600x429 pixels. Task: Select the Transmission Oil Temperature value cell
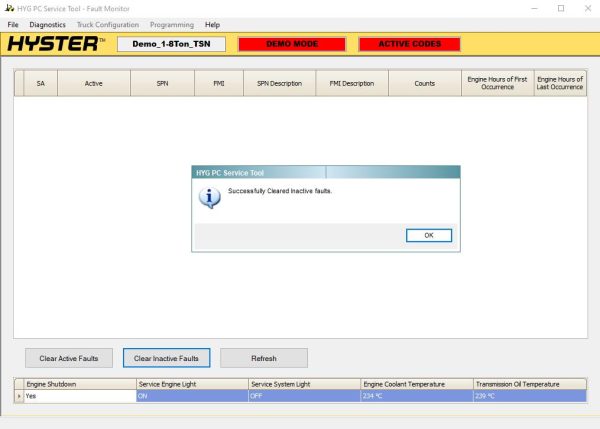[x=530, y=396]
